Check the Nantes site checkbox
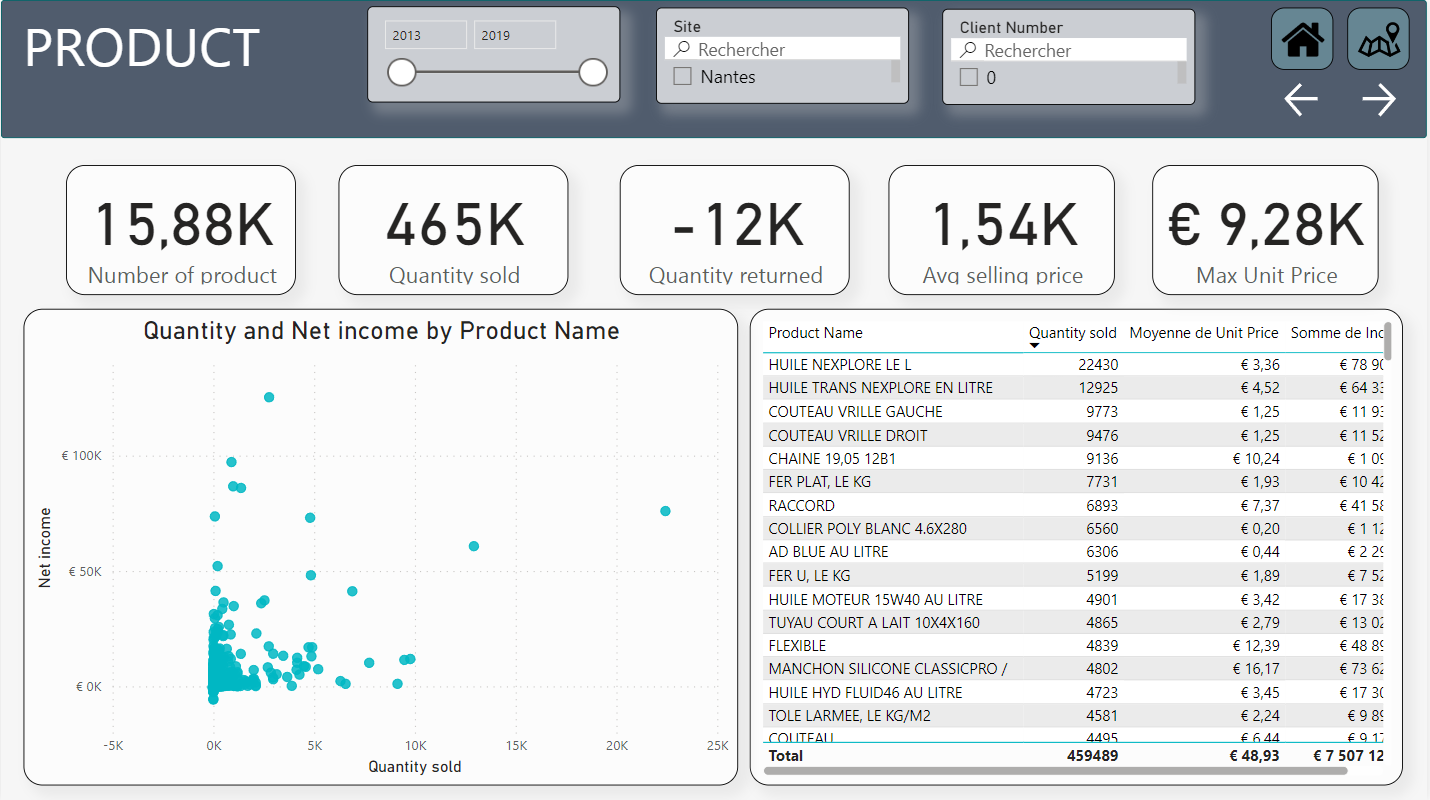1430x800 pixels. pos(683,76)
